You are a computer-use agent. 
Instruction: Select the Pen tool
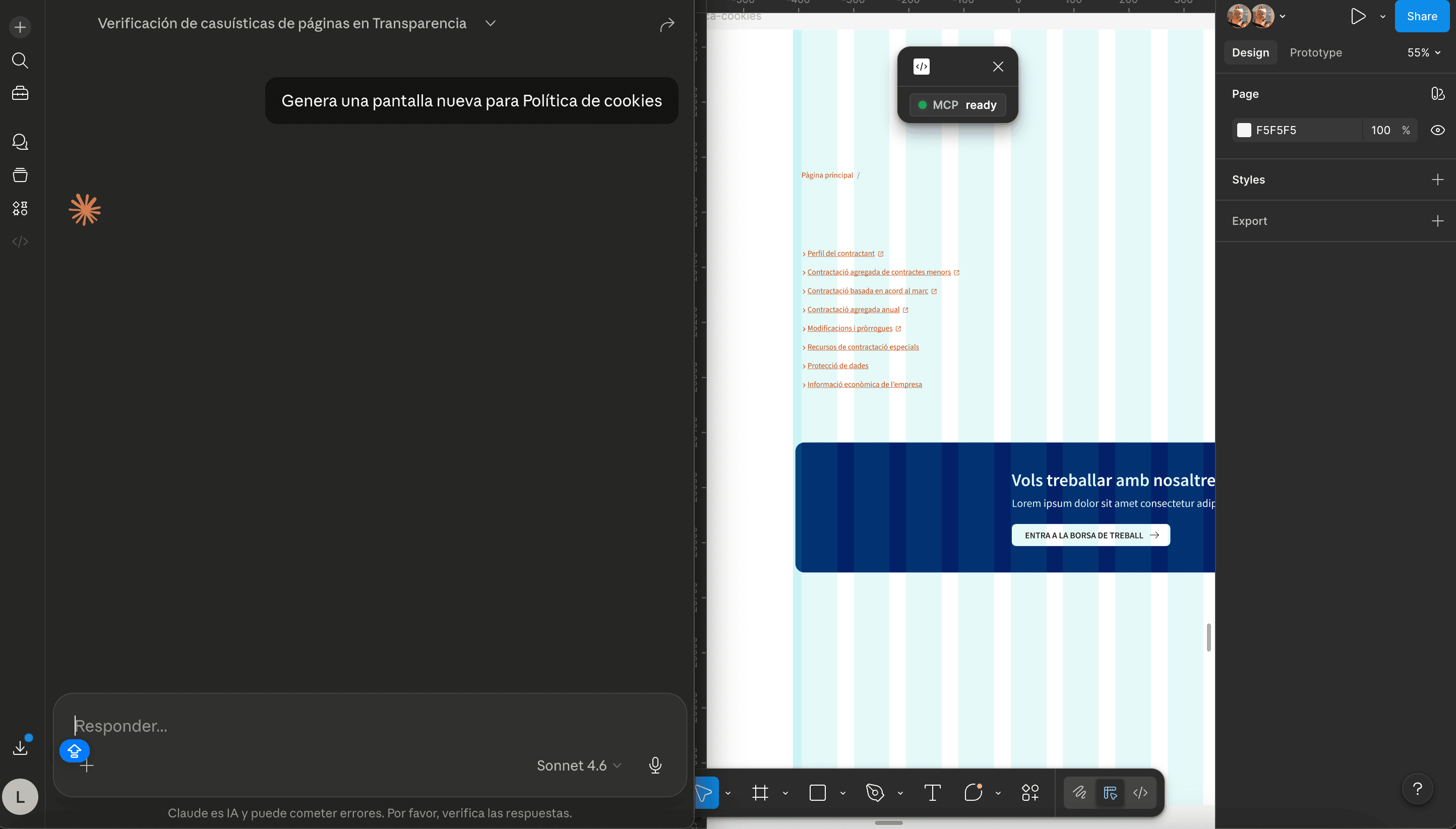click(x=874, y=793)
